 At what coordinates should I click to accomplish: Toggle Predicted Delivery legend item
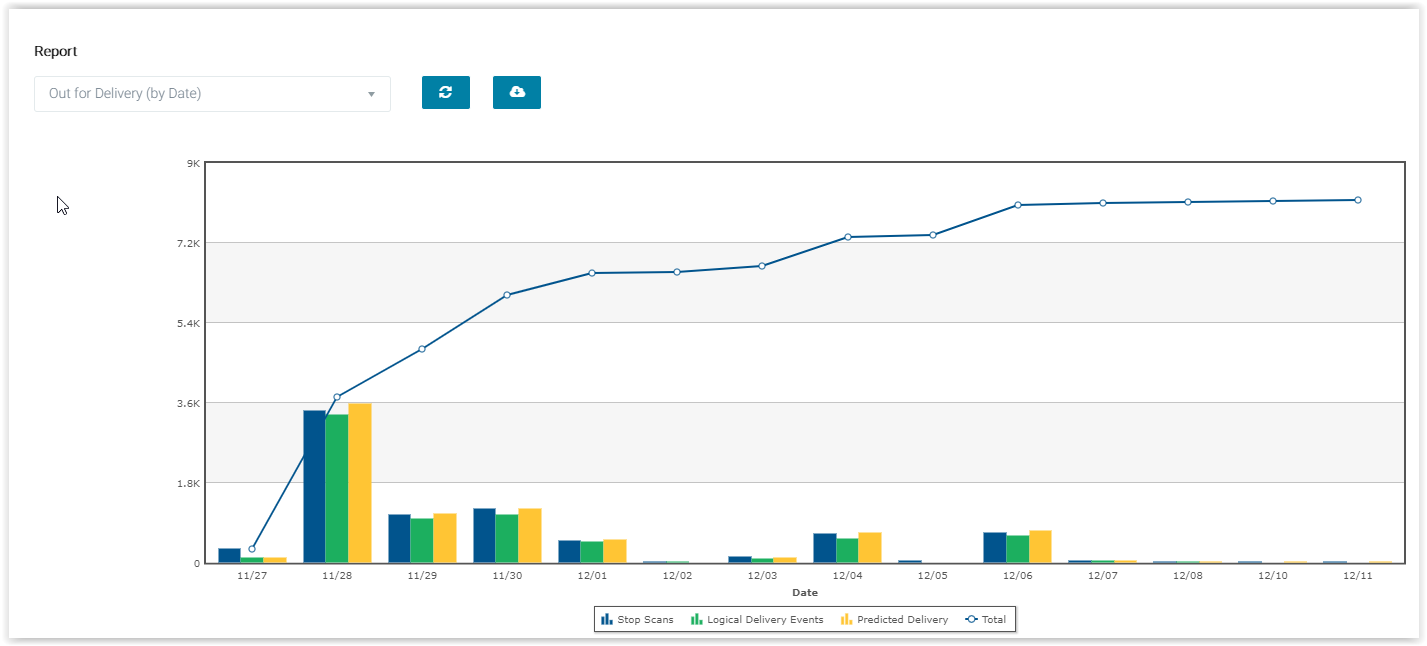coord(902,620)
